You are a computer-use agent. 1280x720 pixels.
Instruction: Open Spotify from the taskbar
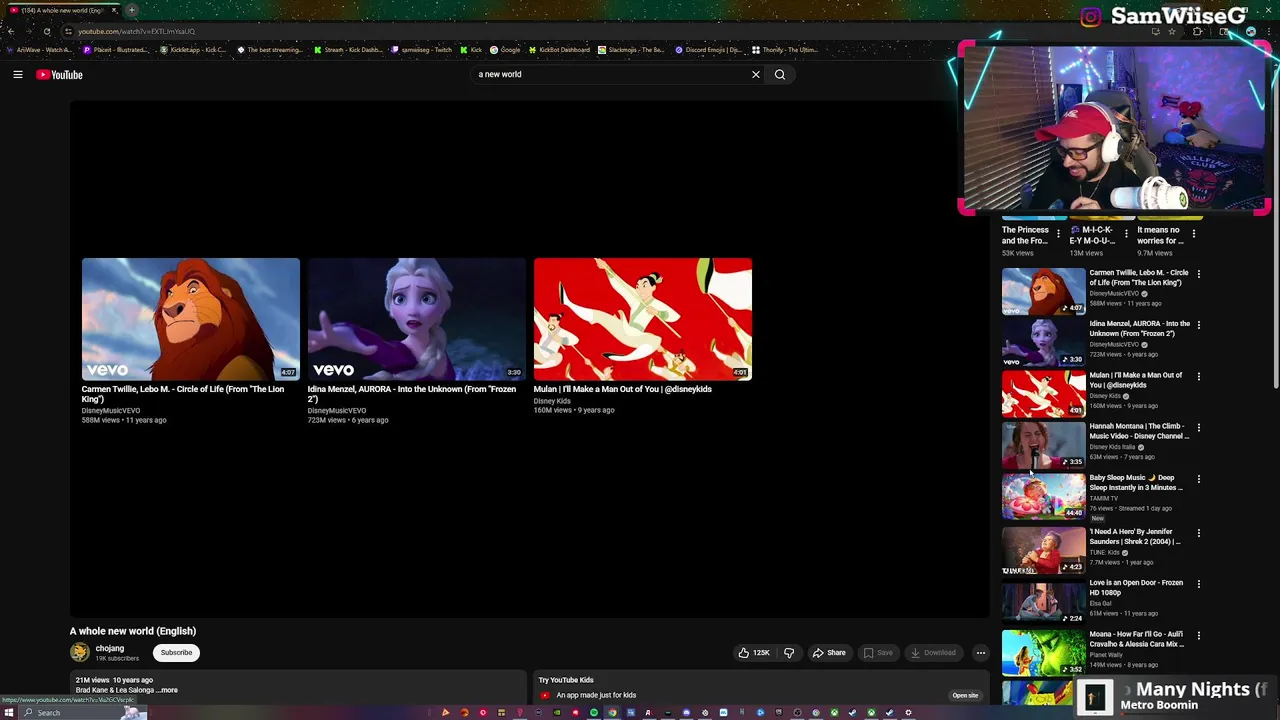pyautogui.click(x=593, y=713)
